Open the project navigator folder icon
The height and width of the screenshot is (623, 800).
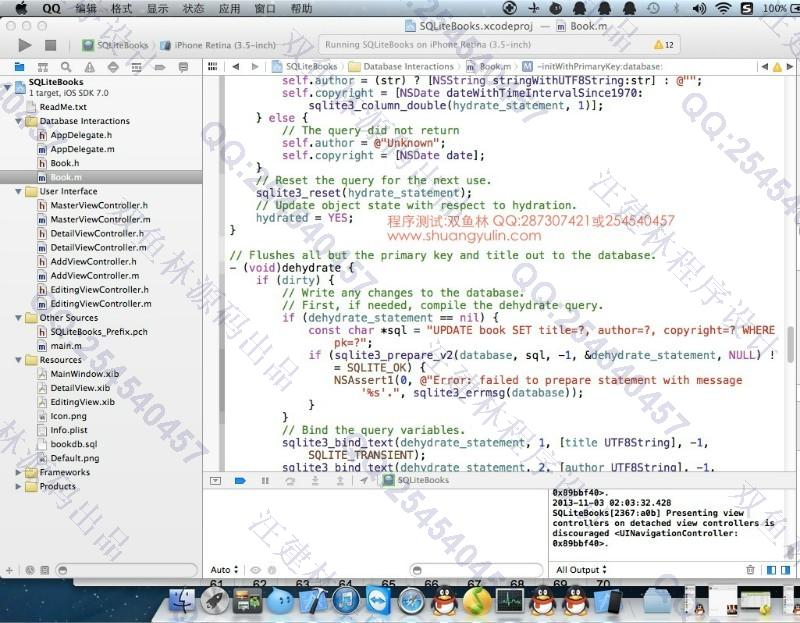click(x=19, y=67)
